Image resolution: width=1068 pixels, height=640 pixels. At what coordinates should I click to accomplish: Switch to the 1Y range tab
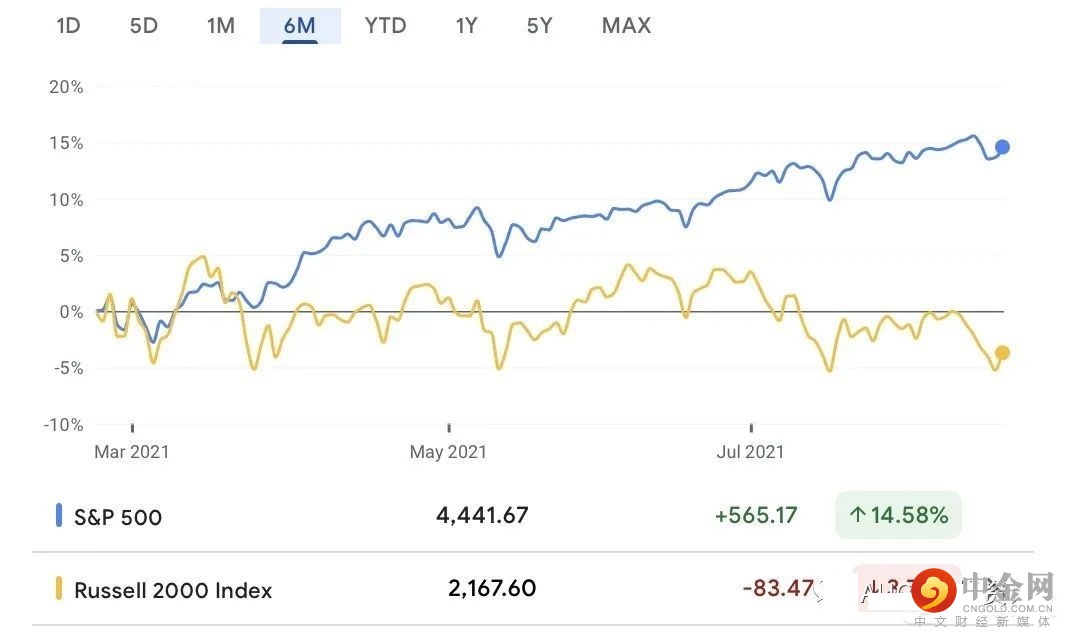click(466, 26)
